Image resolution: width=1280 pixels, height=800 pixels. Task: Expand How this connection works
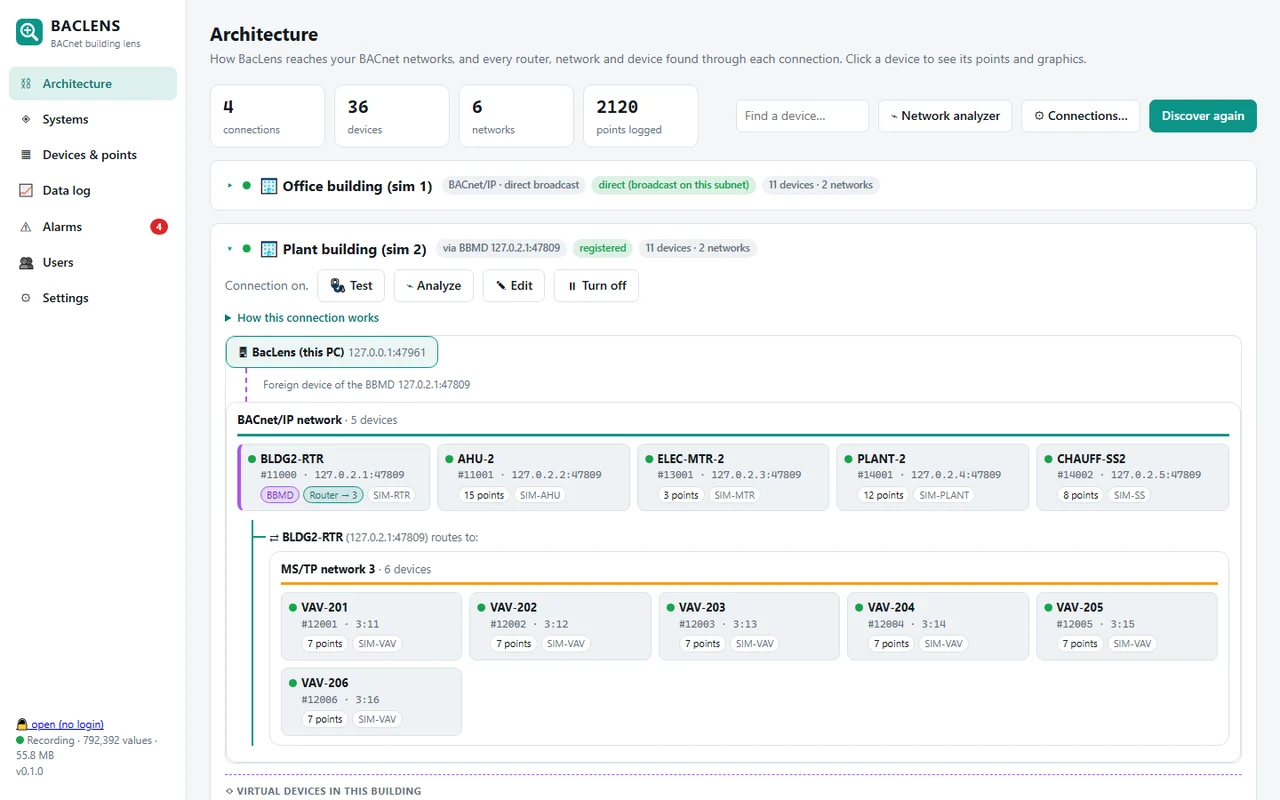(x=303, y=318)
